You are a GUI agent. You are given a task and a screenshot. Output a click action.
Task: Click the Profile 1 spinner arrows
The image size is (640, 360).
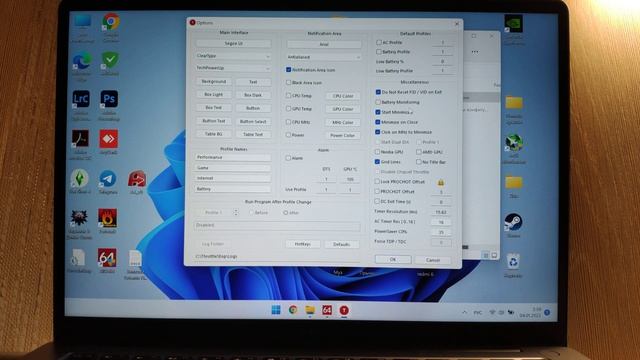(236, 212)
